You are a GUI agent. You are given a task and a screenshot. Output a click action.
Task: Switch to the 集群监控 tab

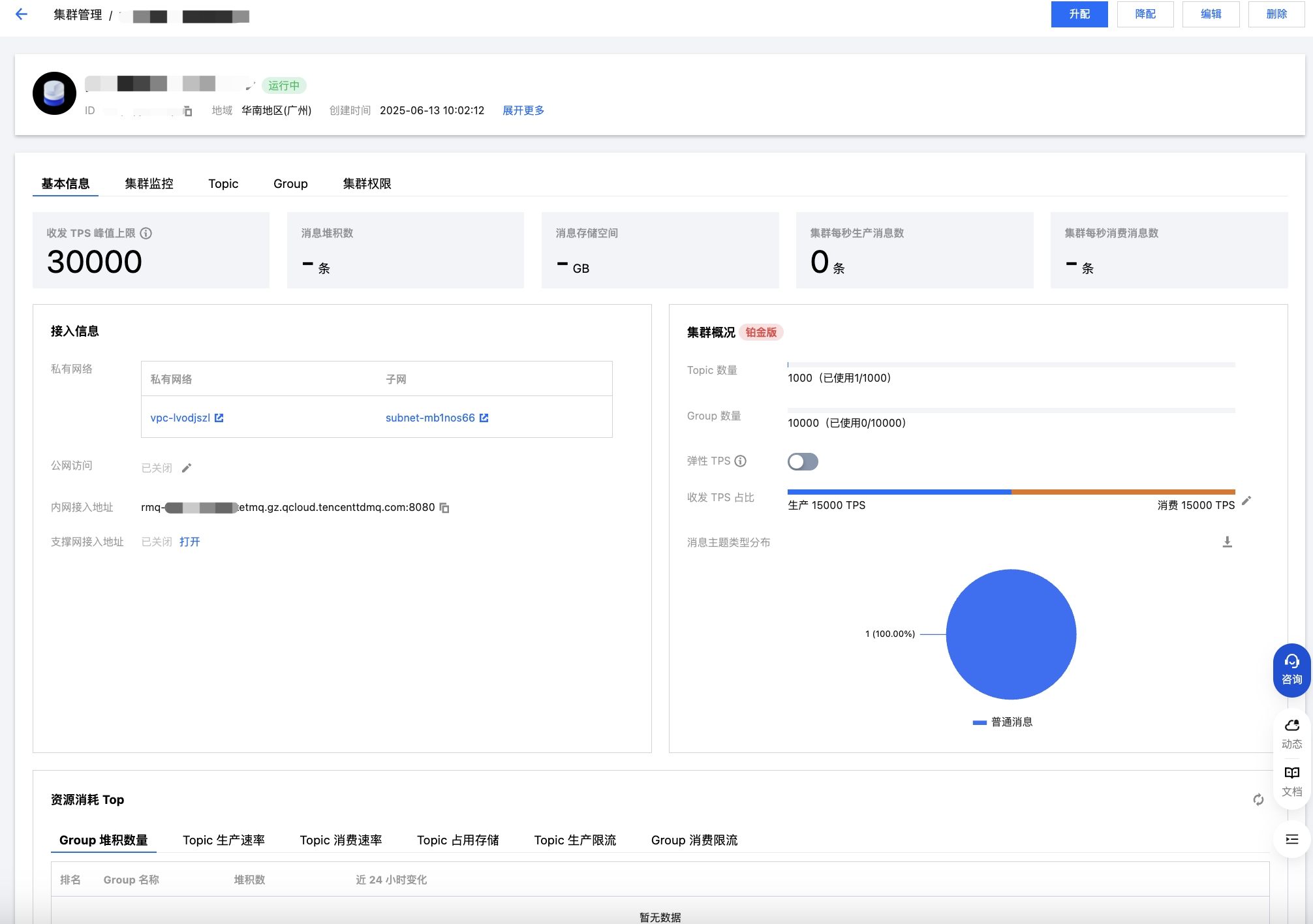tap(149, 184)
